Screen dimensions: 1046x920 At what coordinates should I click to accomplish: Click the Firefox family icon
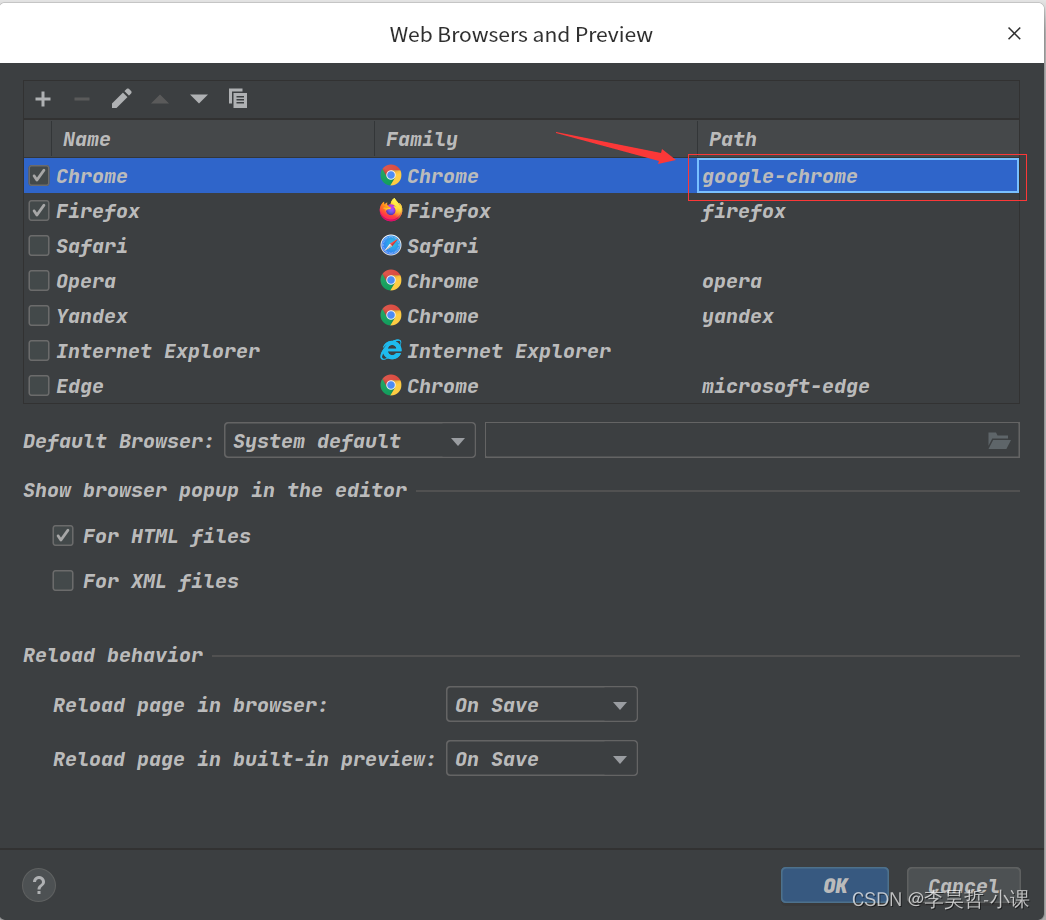[x=391, y=210]
